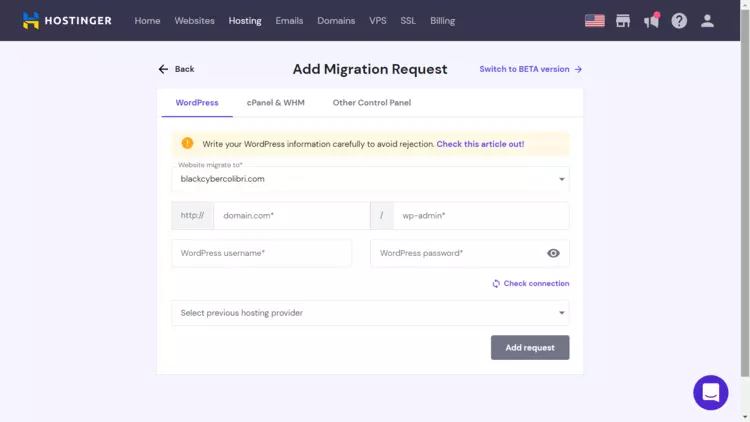Open the VPS menu item
Image resolution: width=750 pixels, height=422 pixels.
377,21
